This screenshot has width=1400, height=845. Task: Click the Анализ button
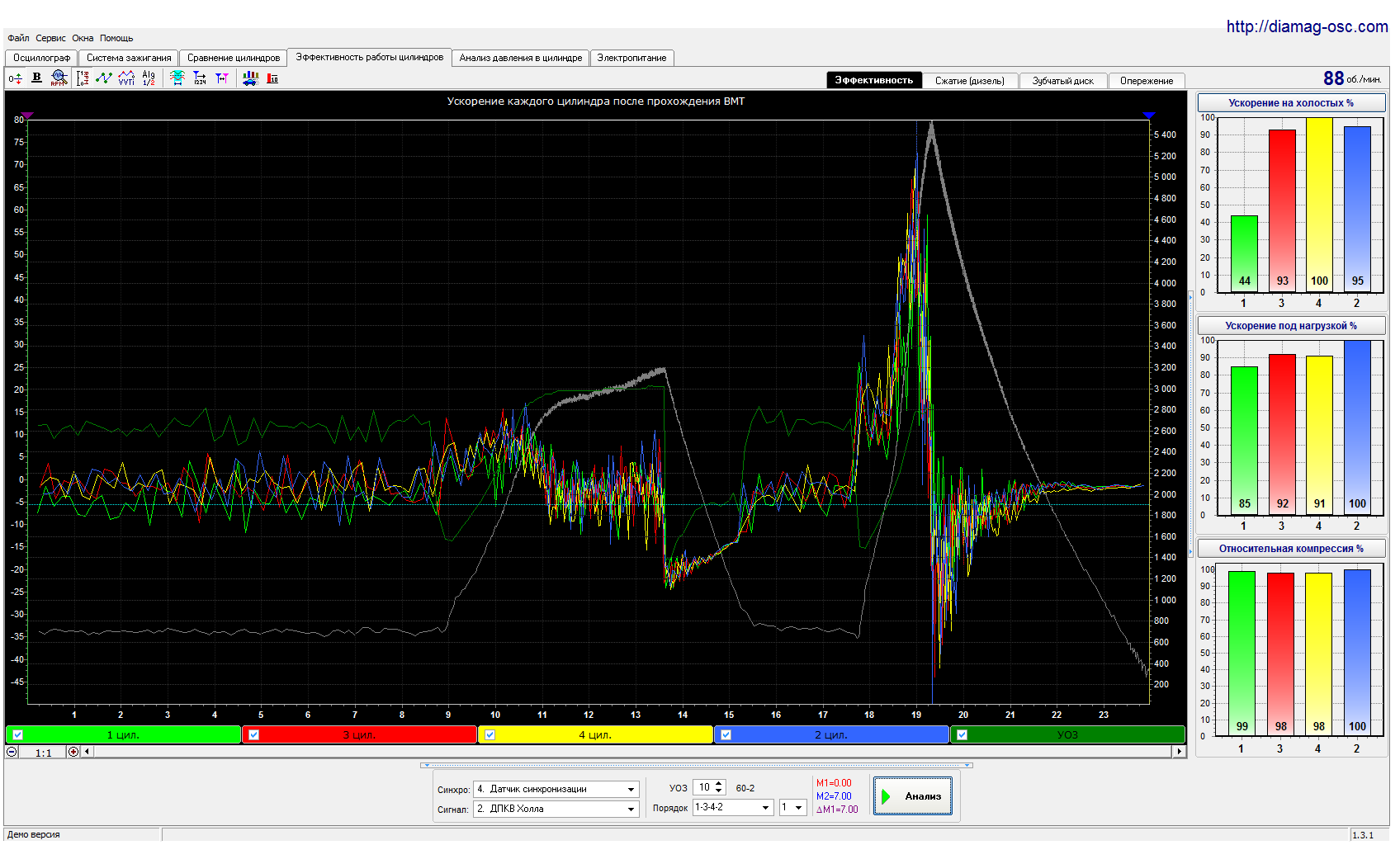point(913,796)
